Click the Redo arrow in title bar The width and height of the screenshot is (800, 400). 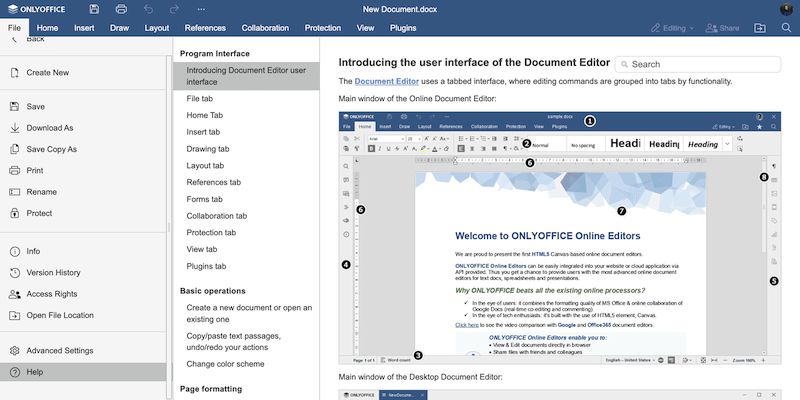174,9
